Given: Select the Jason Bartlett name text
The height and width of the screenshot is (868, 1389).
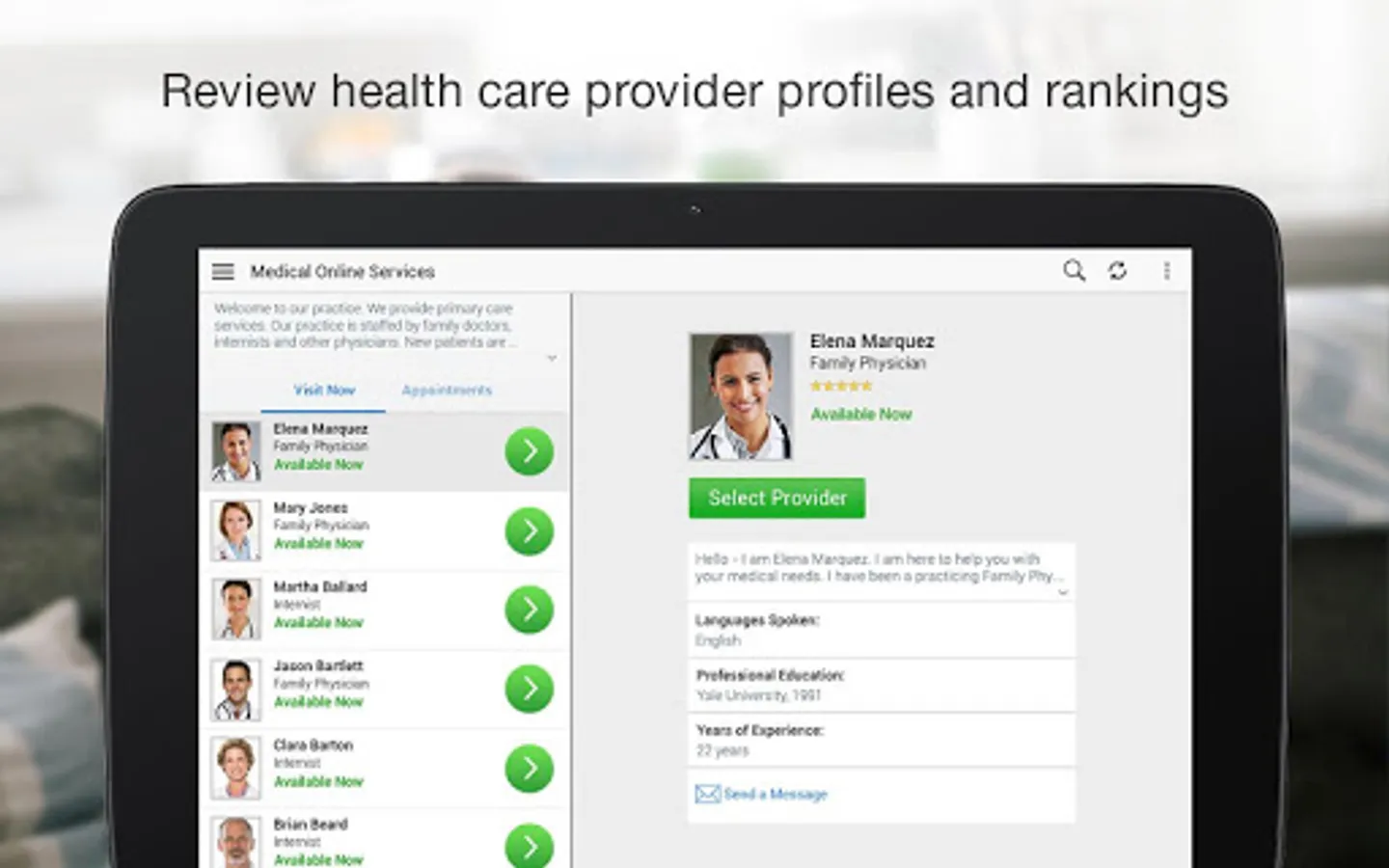Looking at the screenshot, I should pos(318,665).
